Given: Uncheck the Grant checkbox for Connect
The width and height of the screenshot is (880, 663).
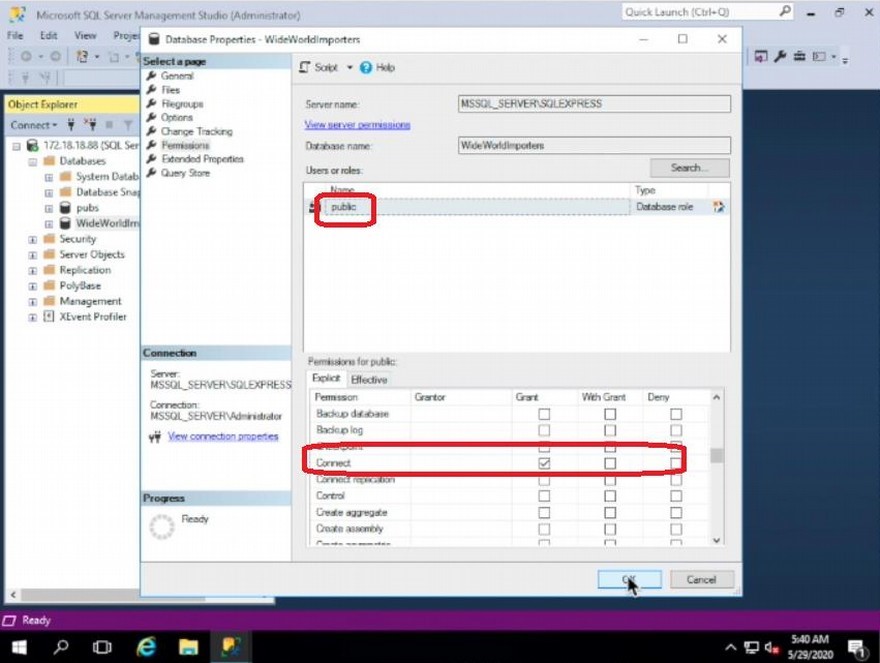Looking at the screenshot, I should tap(545, 462).
